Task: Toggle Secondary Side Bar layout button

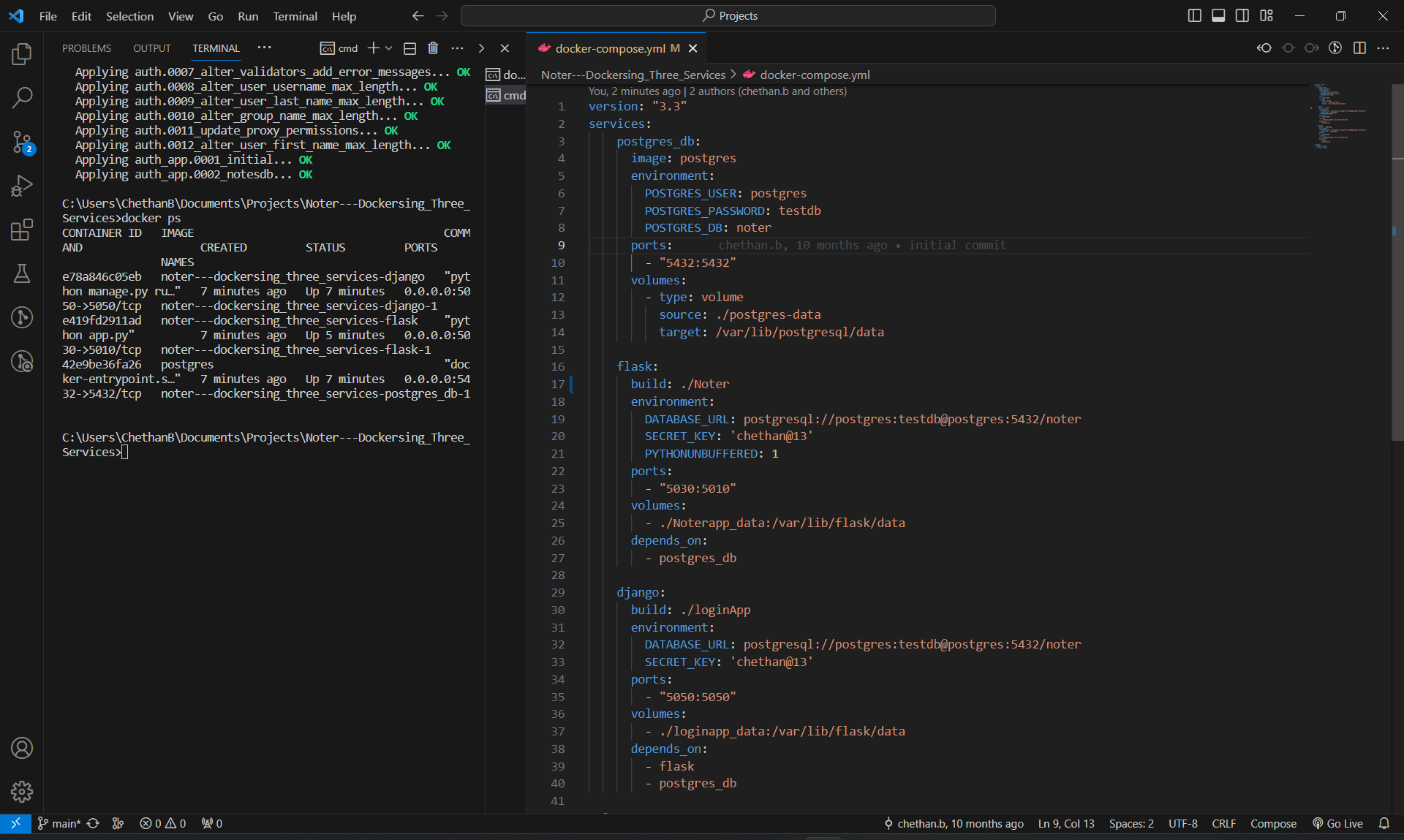Action: pyautogui.click(x=1242, y=15)
